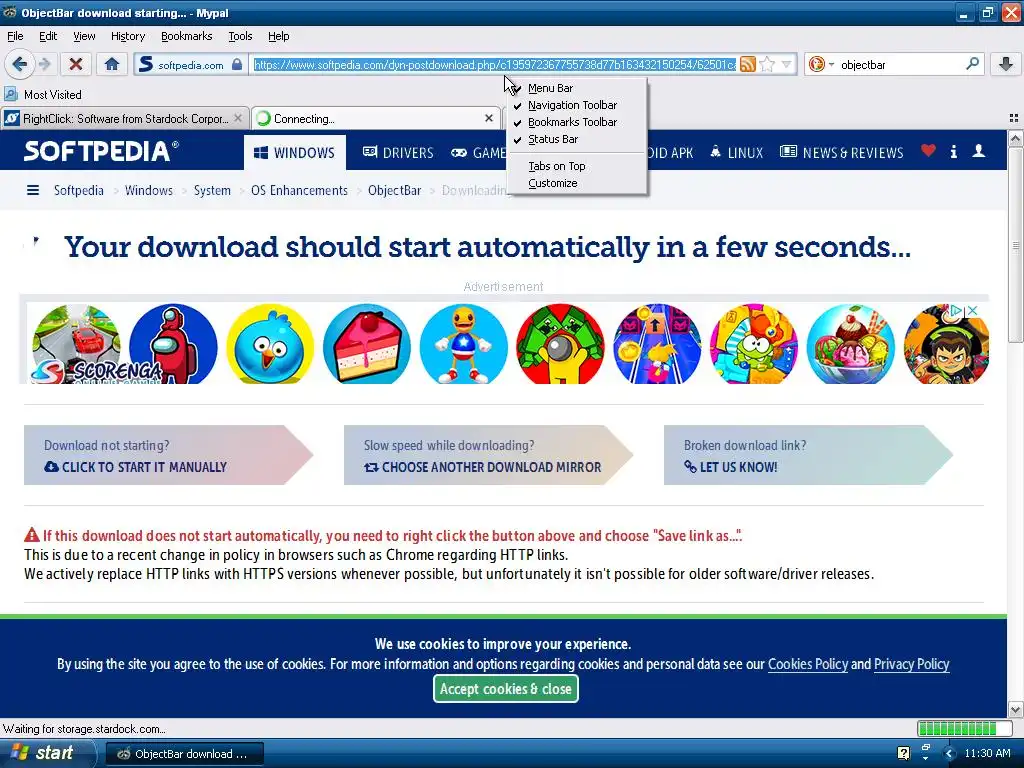The height and width of the screenshot is (768, 1024).
Task: Toggle Status Bar visibility
Action: pyautogui.click(x=577, y=139)
